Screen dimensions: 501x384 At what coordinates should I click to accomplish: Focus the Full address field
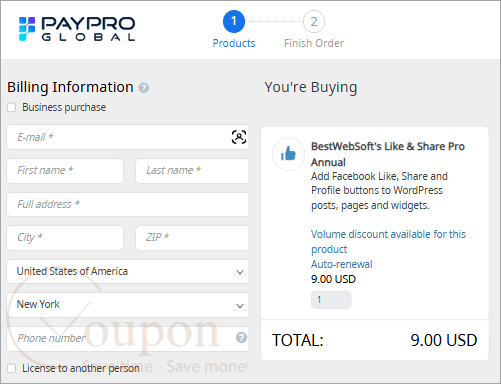click(128, 204)
